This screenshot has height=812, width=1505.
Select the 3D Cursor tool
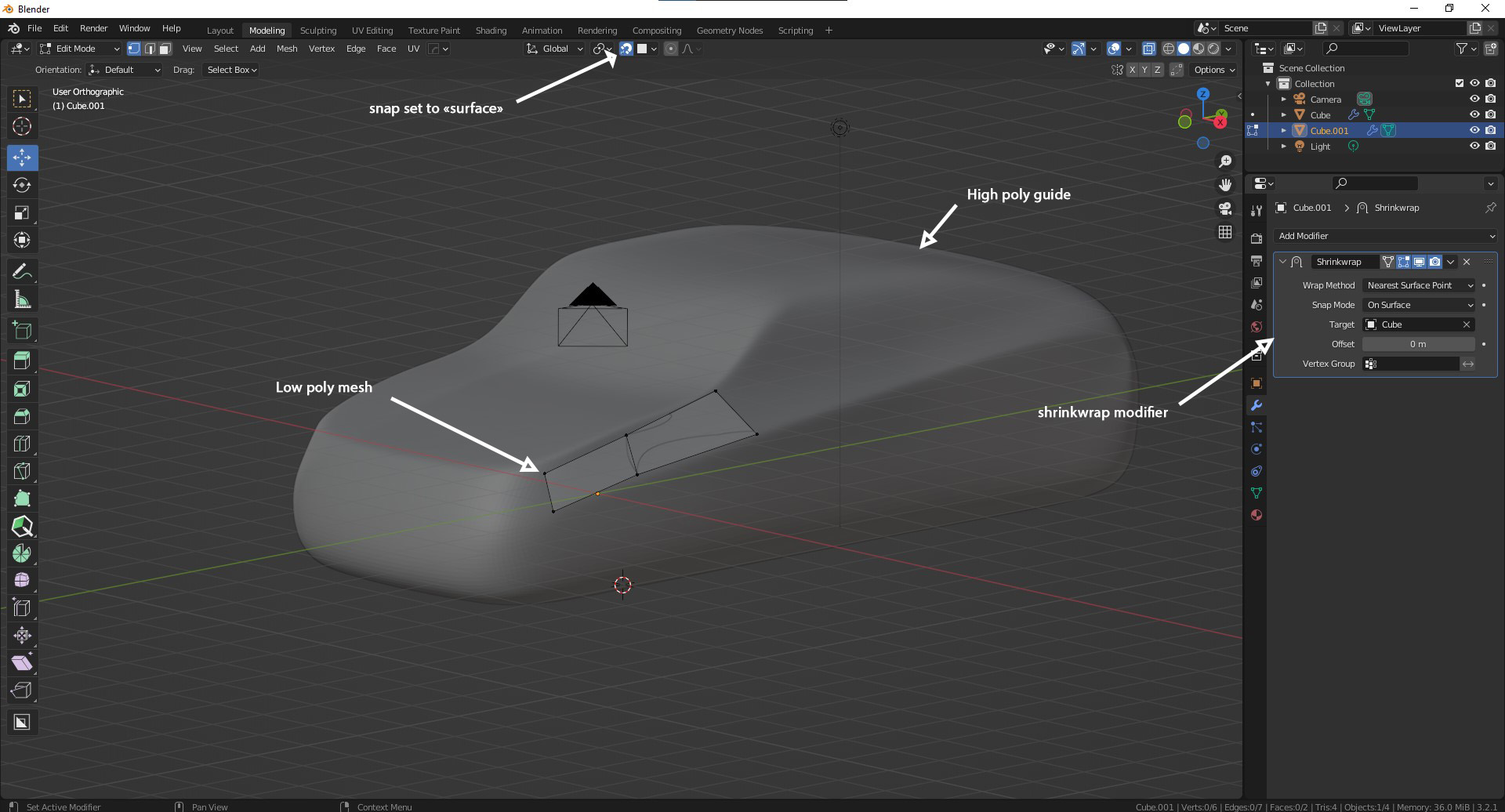click(x=22, y=126)
